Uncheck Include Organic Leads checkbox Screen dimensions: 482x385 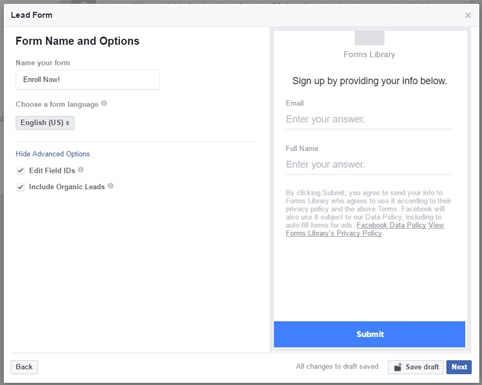[x=21, y=187]
